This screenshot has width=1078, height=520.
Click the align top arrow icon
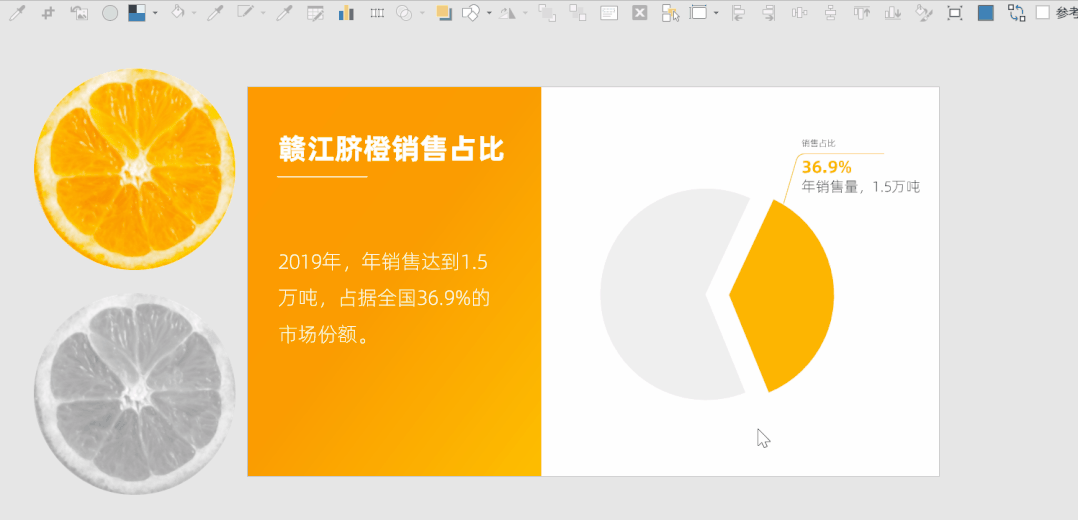862,12
